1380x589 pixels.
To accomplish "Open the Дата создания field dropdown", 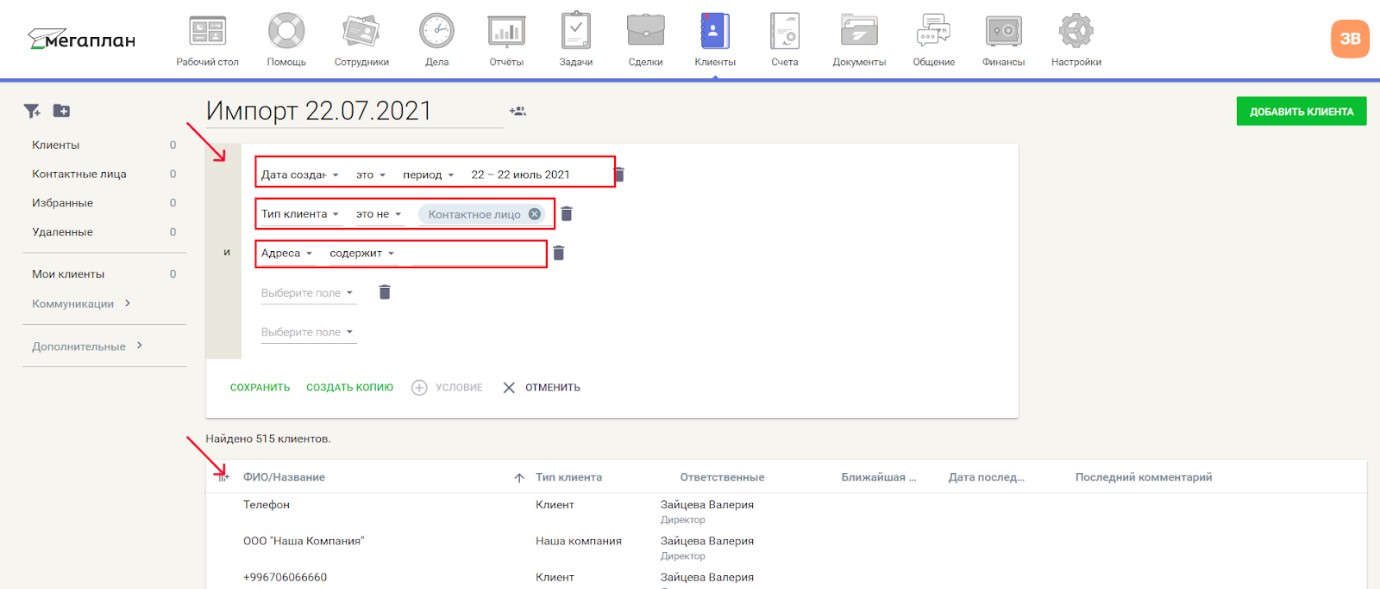I will [300, 174].
